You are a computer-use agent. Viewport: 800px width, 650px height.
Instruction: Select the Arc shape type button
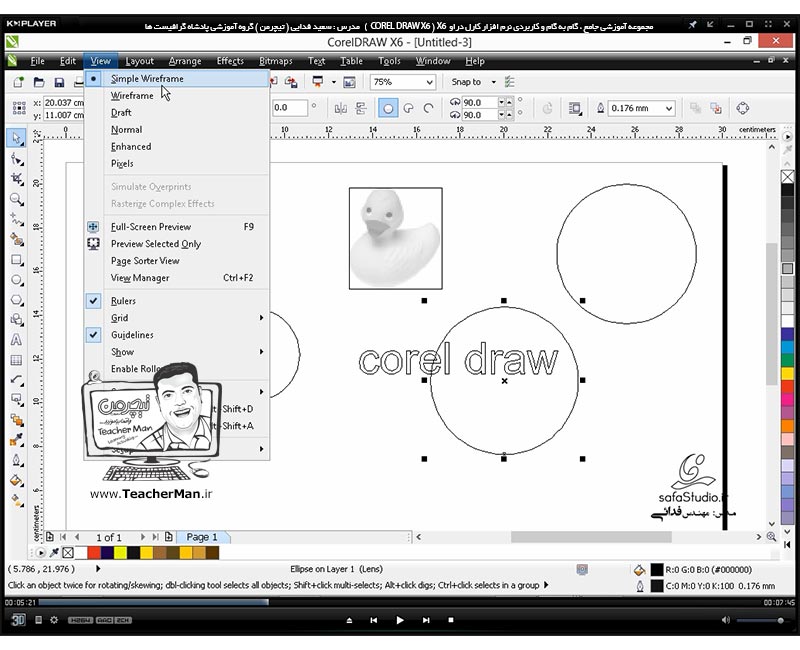click(x=428, y=108)
